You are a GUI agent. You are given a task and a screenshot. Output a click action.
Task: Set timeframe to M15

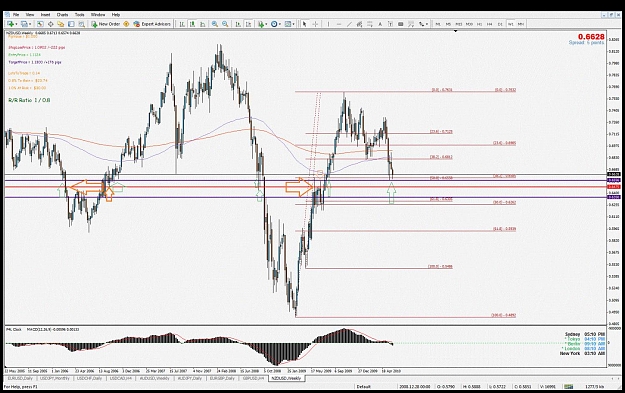tap(459, 24)
